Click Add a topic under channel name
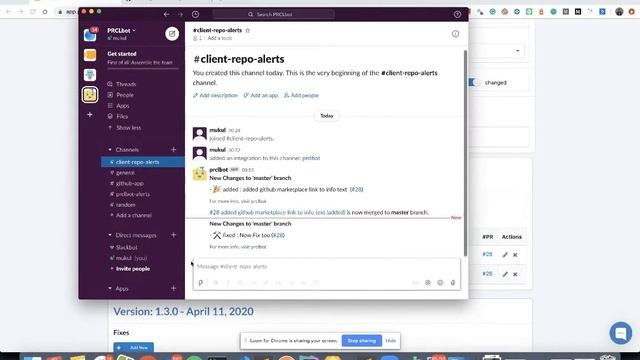Screen dimensions: 640x360 220,38
